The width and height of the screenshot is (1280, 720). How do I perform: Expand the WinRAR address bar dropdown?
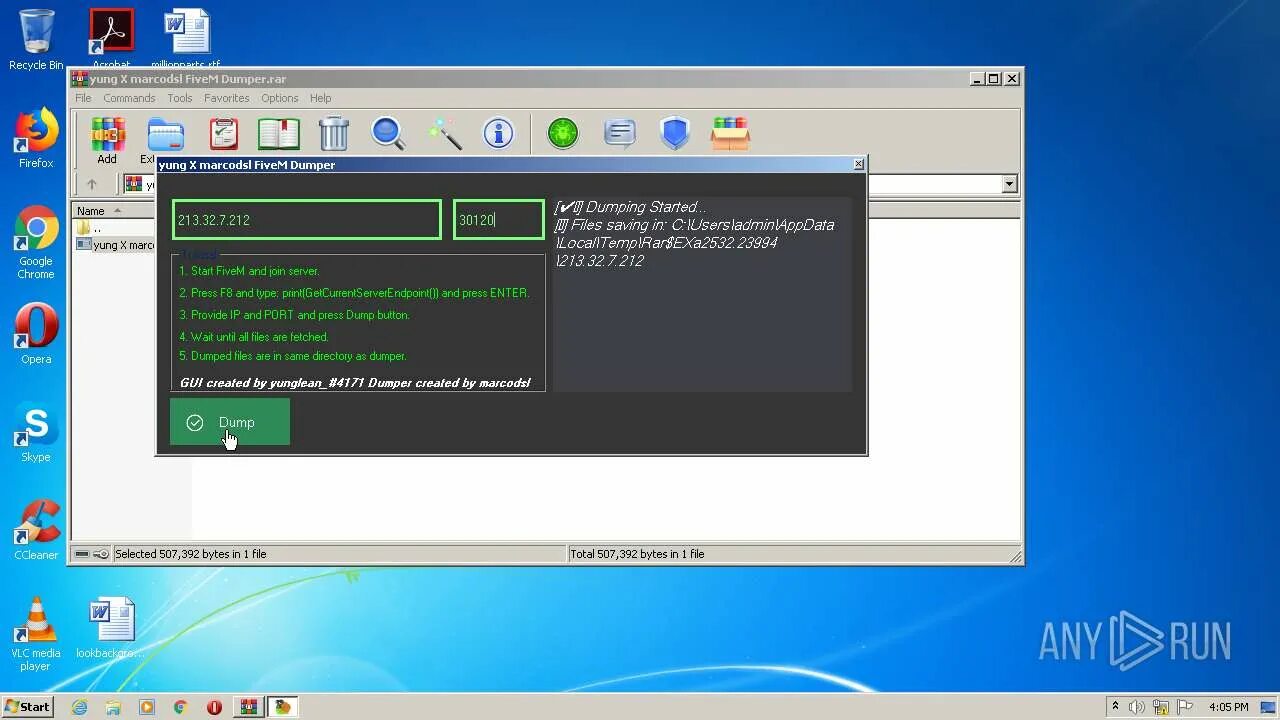[1009, 184]
